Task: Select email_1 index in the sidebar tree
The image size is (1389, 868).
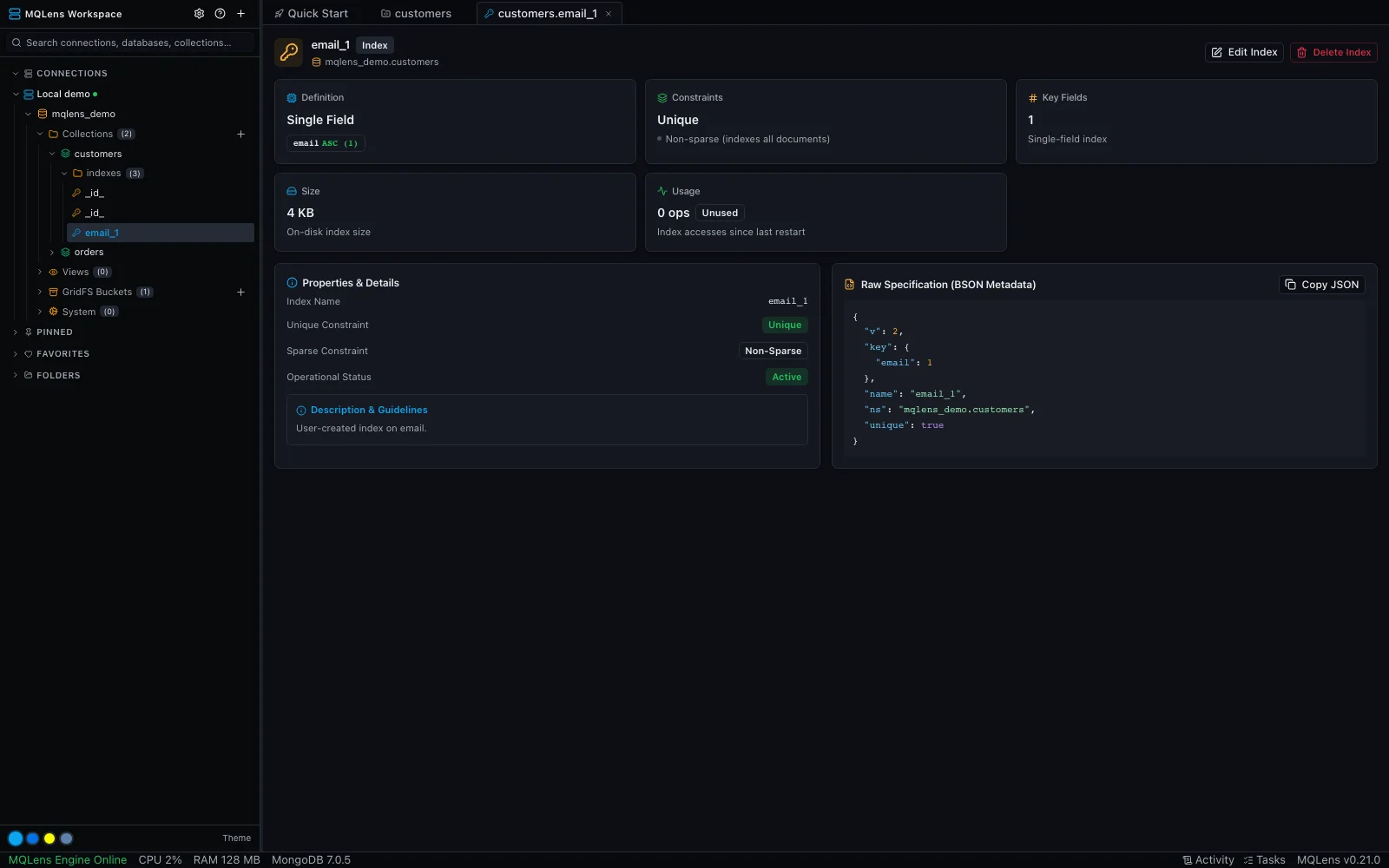Action: click(x=161, y=233)
